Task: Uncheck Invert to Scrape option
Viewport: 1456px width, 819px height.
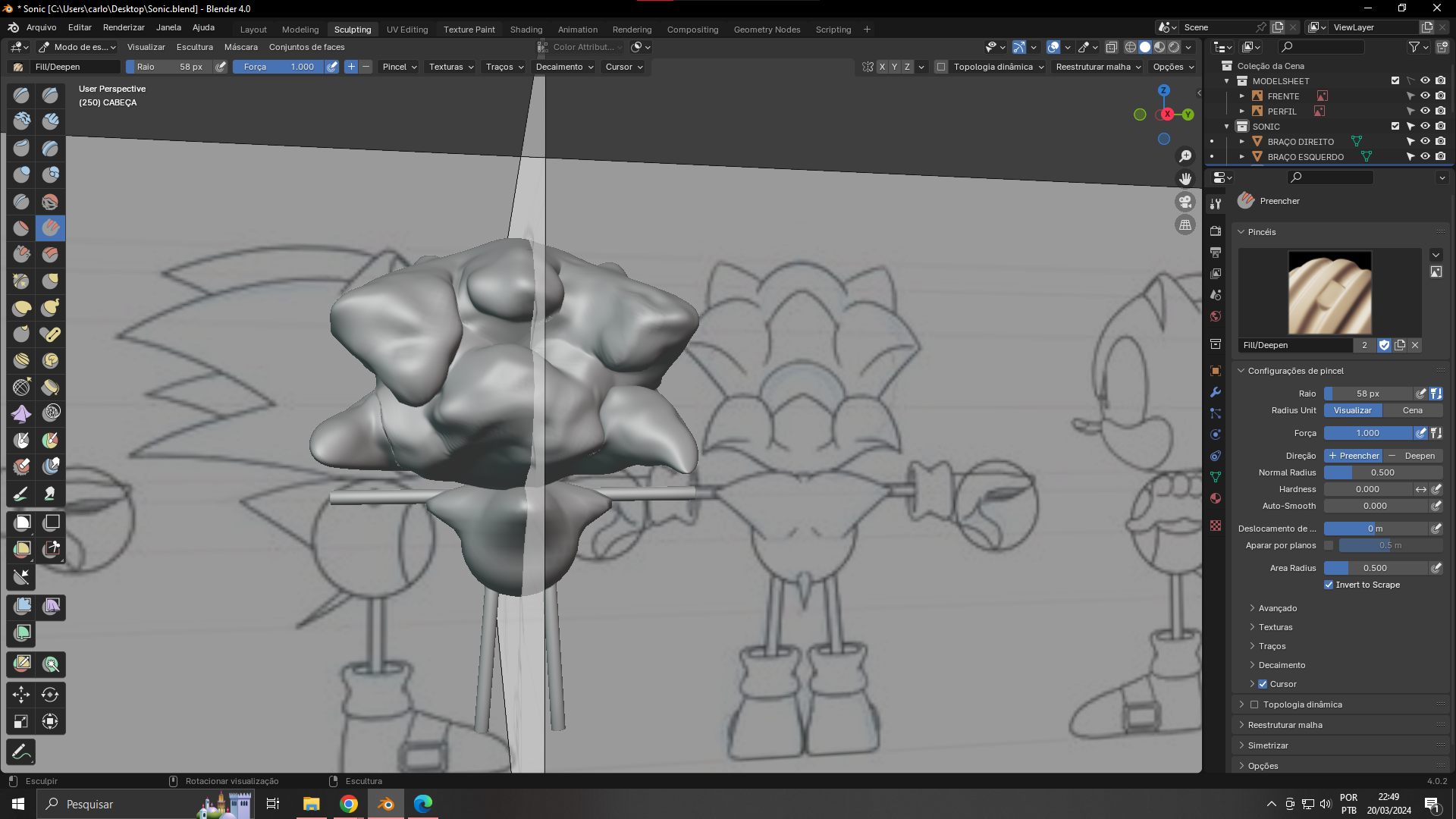Action: click(1329, 585)
